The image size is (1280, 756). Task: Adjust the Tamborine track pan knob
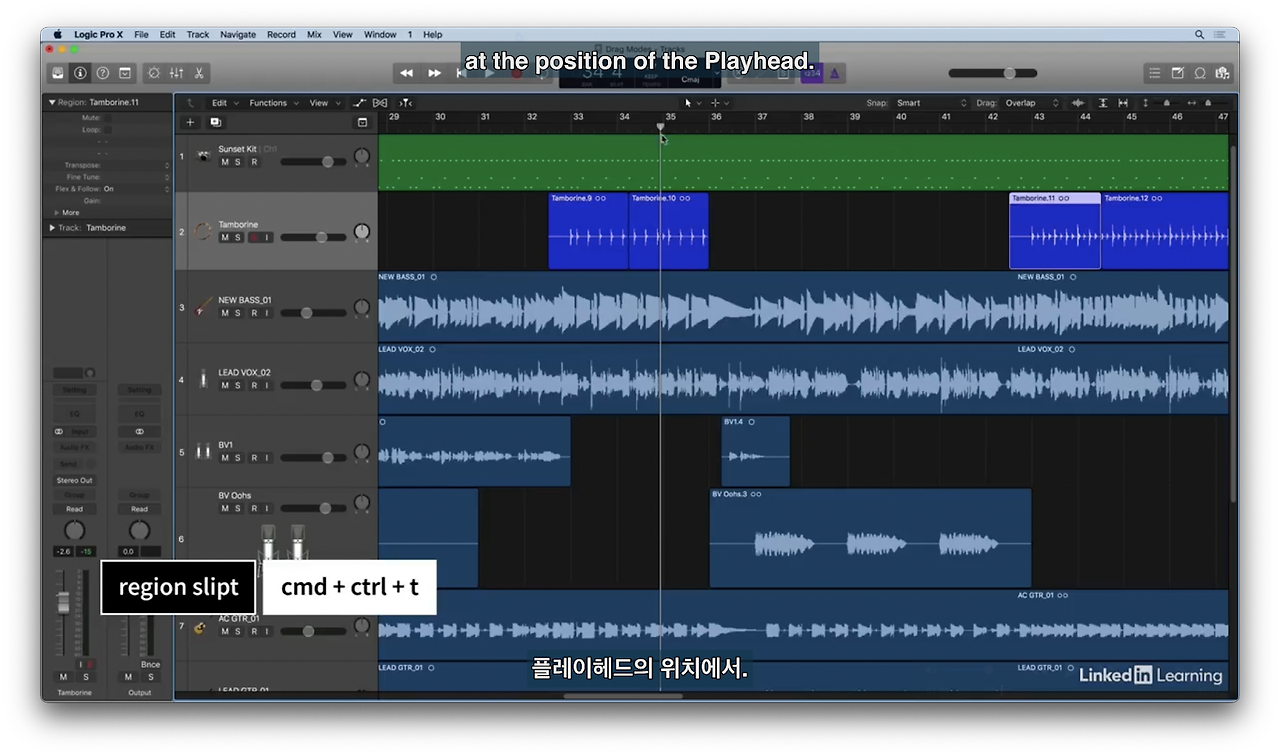coord(362,232)
